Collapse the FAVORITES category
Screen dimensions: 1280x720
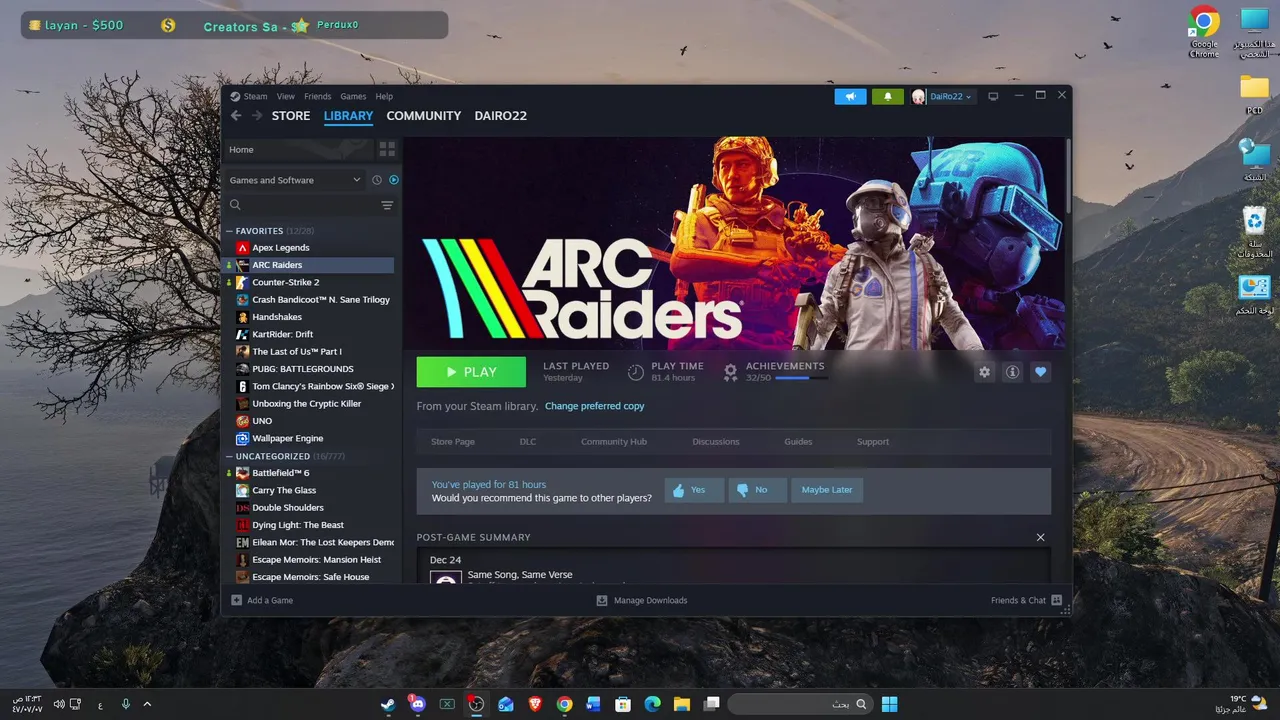(229, 231)
